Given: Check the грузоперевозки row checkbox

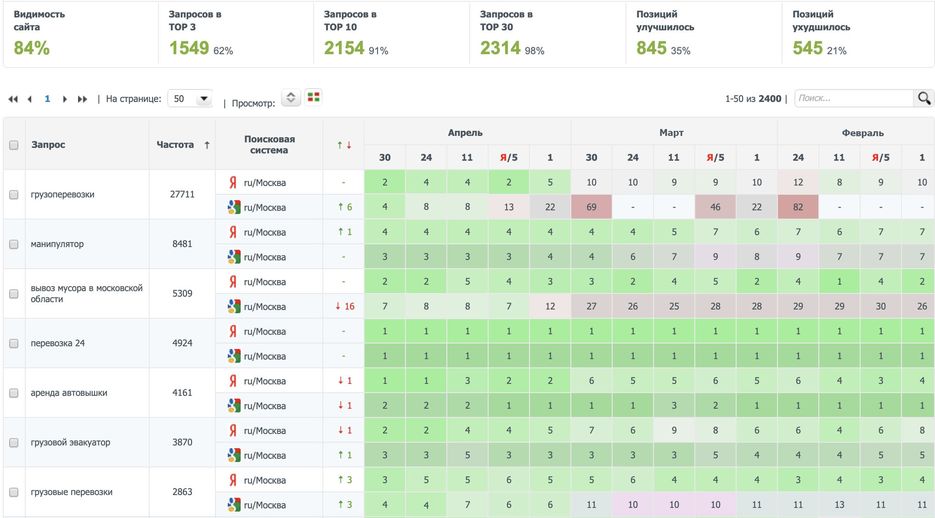Looking at the screenshot, I should tap(14, 195).
